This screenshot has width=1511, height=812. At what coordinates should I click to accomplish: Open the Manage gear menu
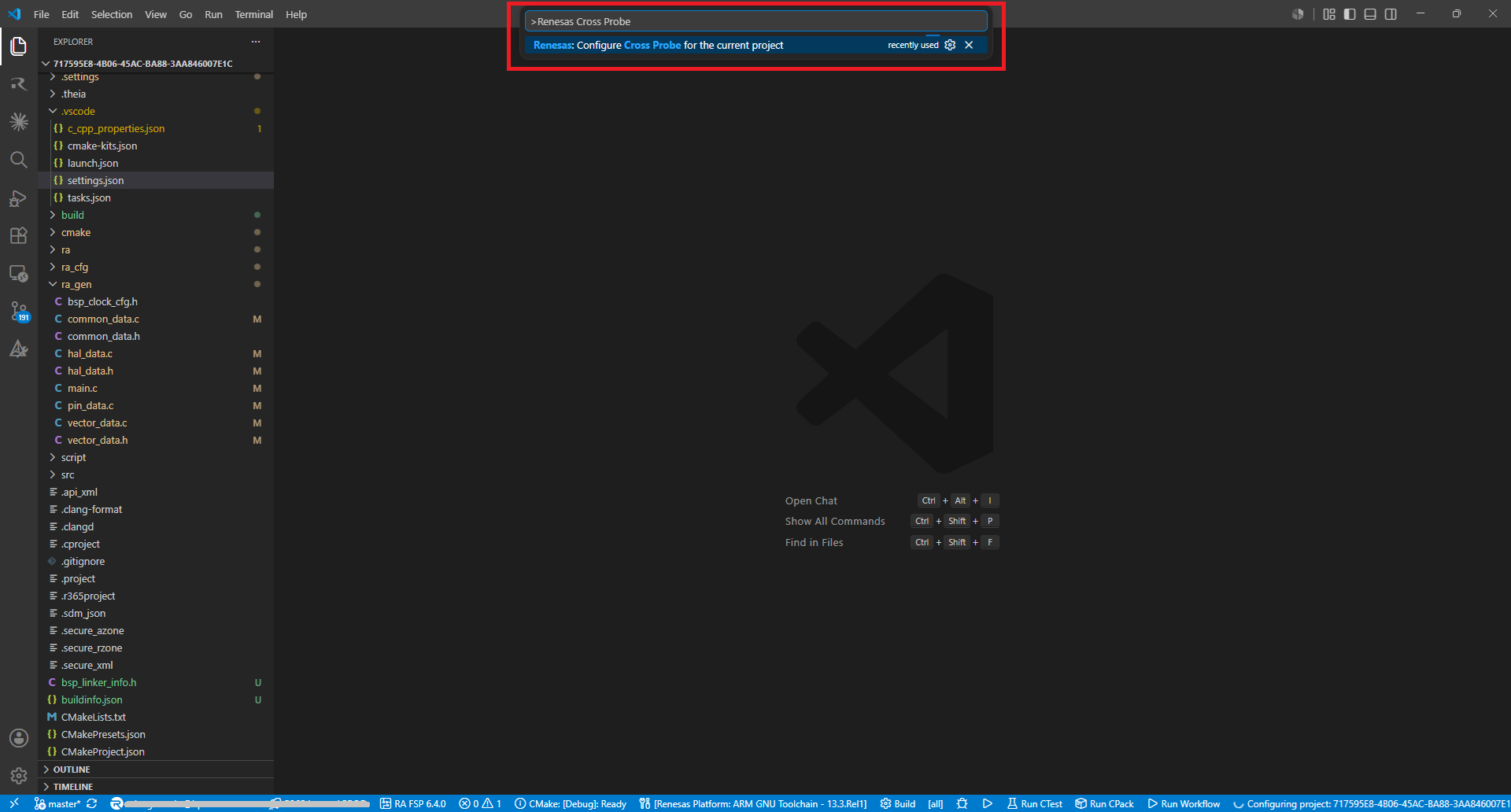coord(19,776)
